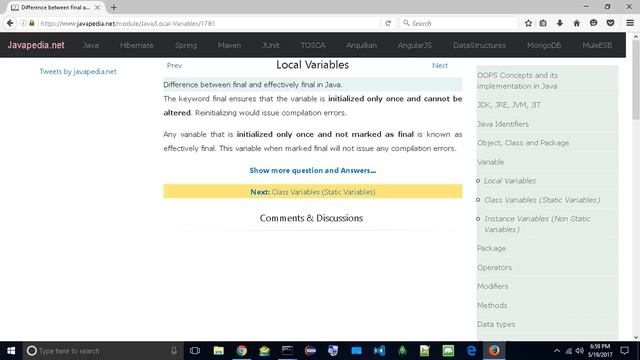Viewport: 640px width, 360px height.
Task: Open Tweets by javapedia.net link
Action: click(78, 71)
